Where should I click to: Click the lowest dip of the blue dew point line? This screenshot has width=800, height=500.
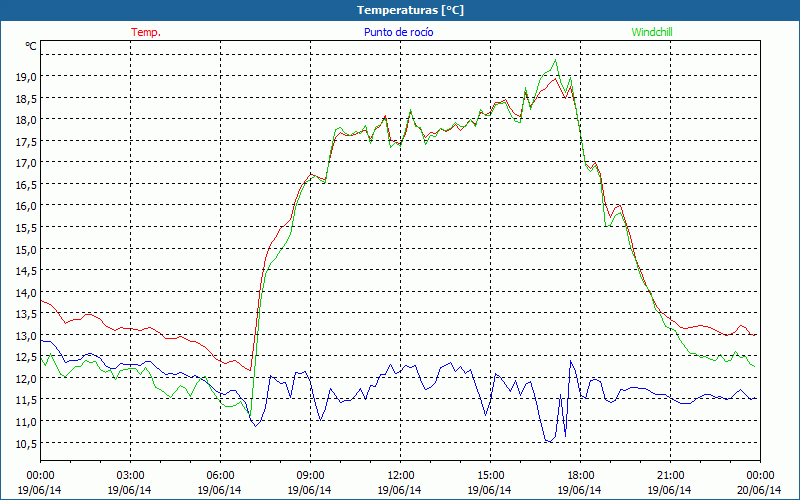[x=548, y=441]
